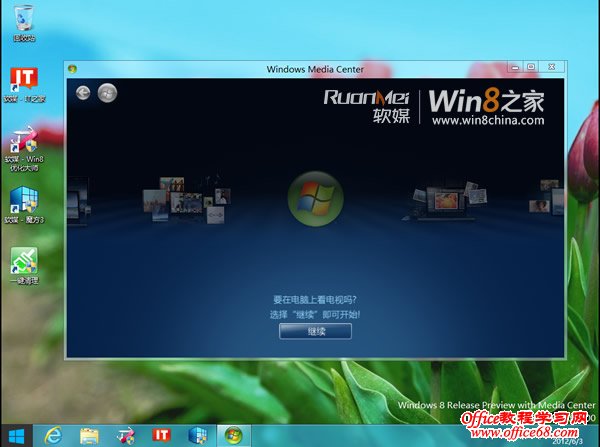The width and height of the screenshot is (600, 447).
Task: Click the taskbar date 2012/6/3
Action: pyautogui.click(x=567, y=442)
